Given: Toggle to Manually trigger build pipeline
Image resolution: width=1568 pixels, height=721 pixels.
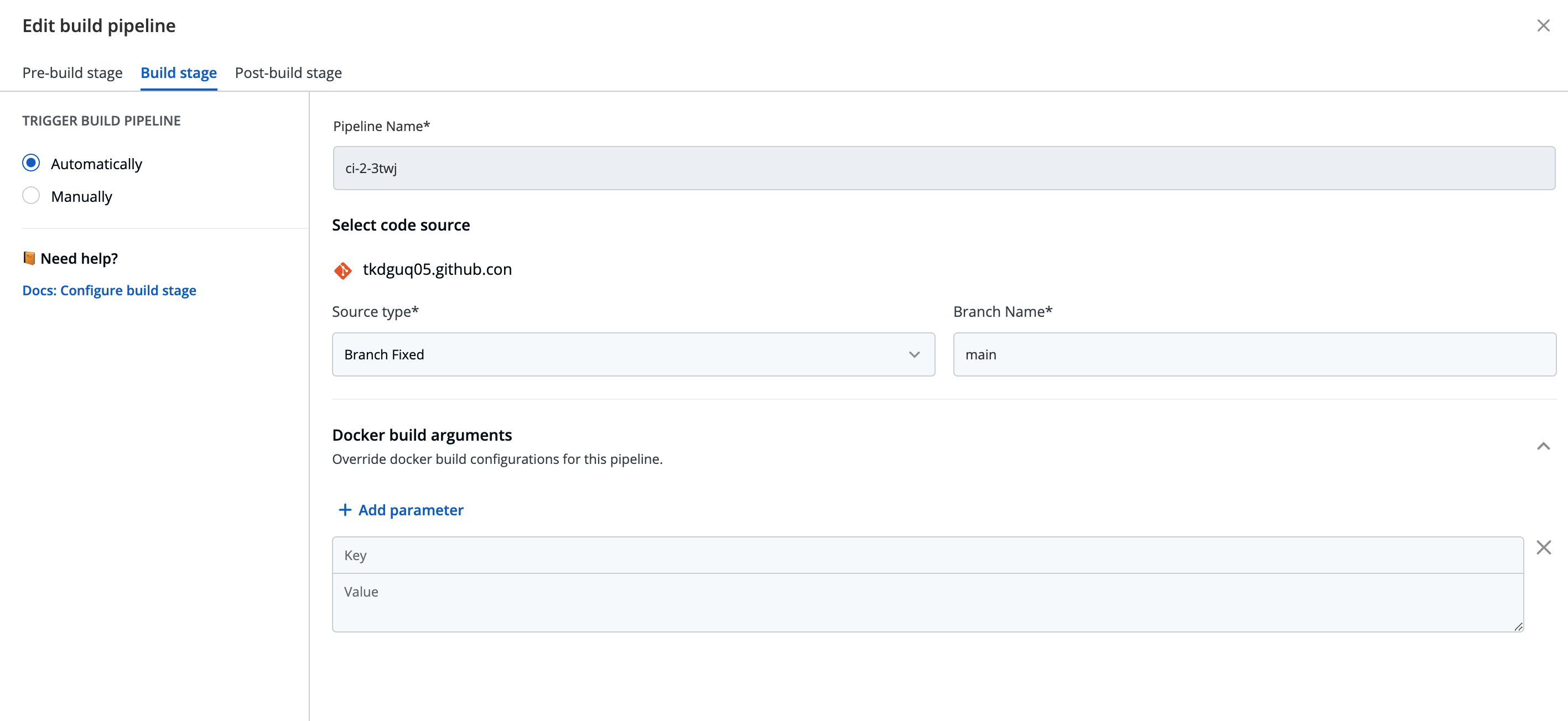Looking at the screenshot, I should 31,195.
